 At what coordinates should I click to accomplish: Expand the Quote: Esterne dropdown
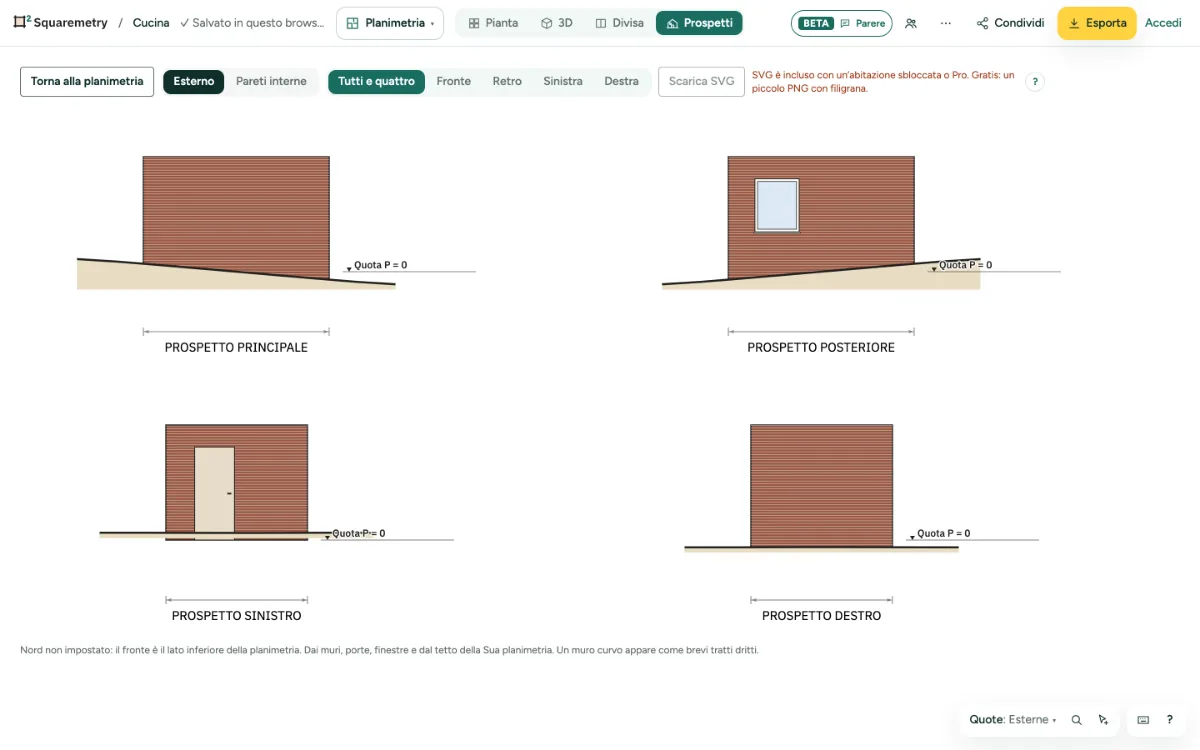(1012, 720)
